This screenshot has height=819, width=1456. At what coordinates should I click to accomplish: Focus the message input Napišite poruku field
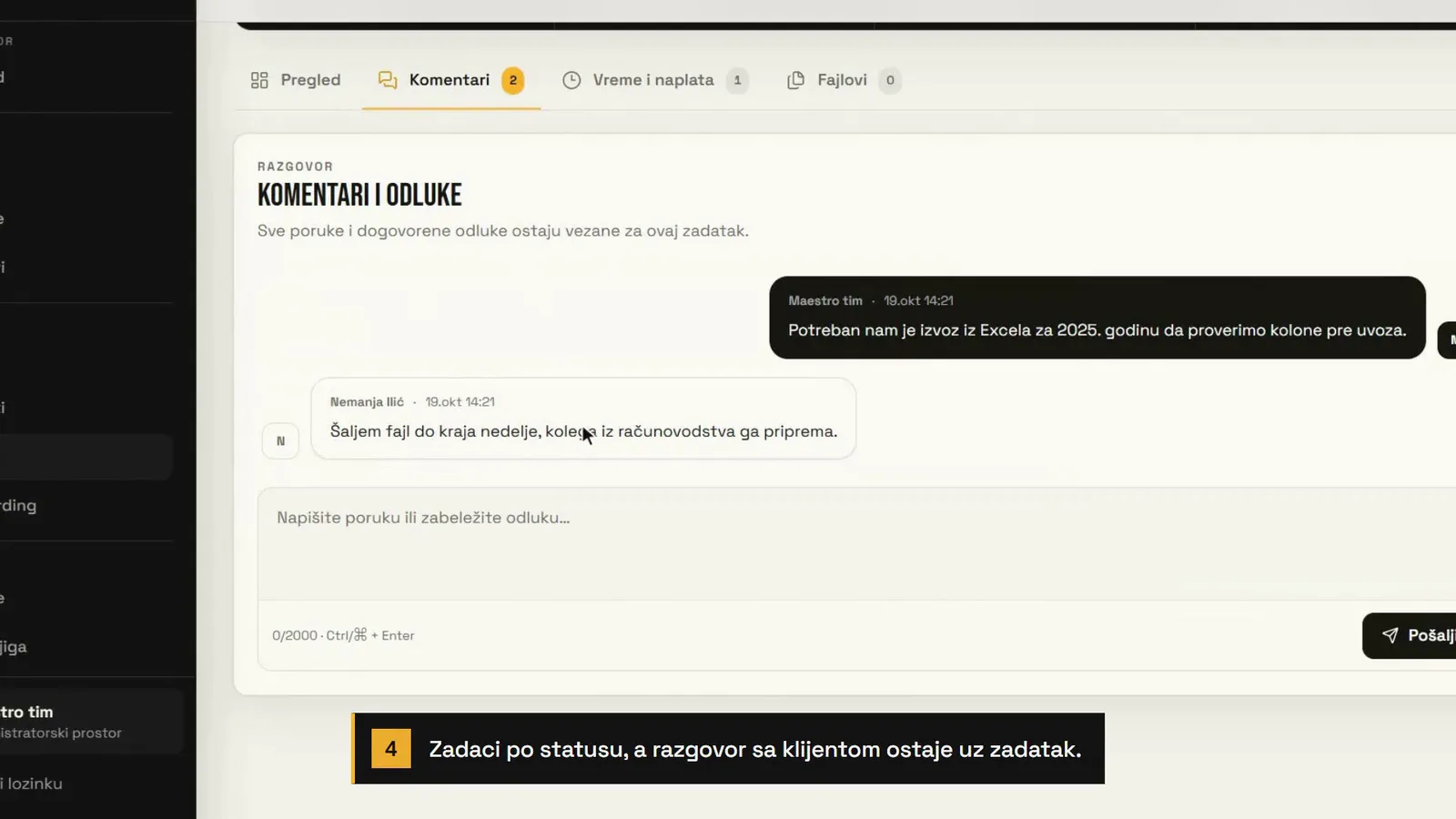[855, 543]
